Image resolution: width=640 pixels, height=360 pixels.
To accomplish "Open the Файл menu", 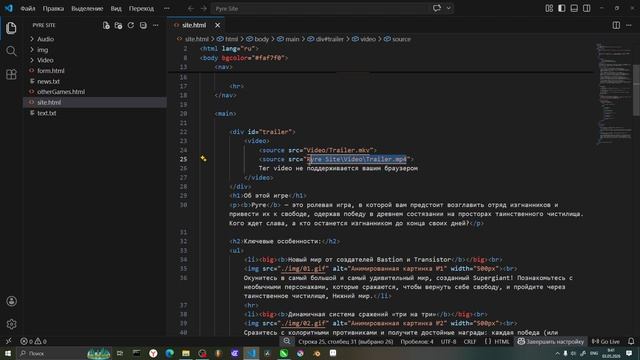I will pos(28,8).
